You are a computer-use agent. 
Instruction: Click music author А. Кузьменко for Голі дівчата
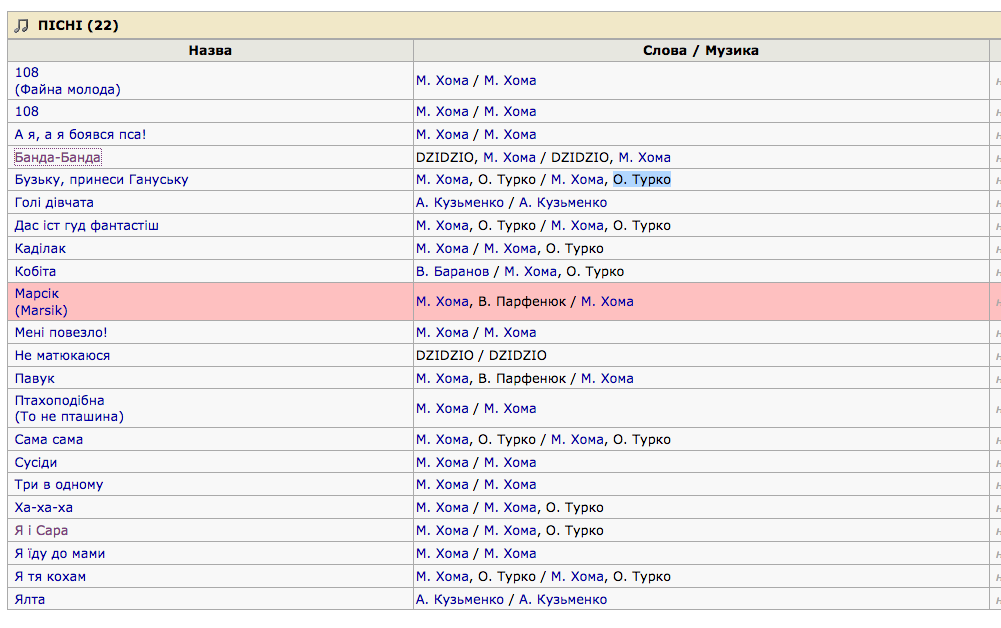(x=563, y=203)
